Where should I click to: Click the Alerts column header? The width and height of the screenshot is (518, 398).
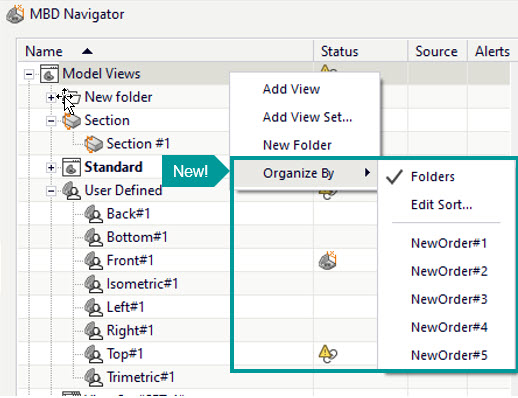click(493, 51)
